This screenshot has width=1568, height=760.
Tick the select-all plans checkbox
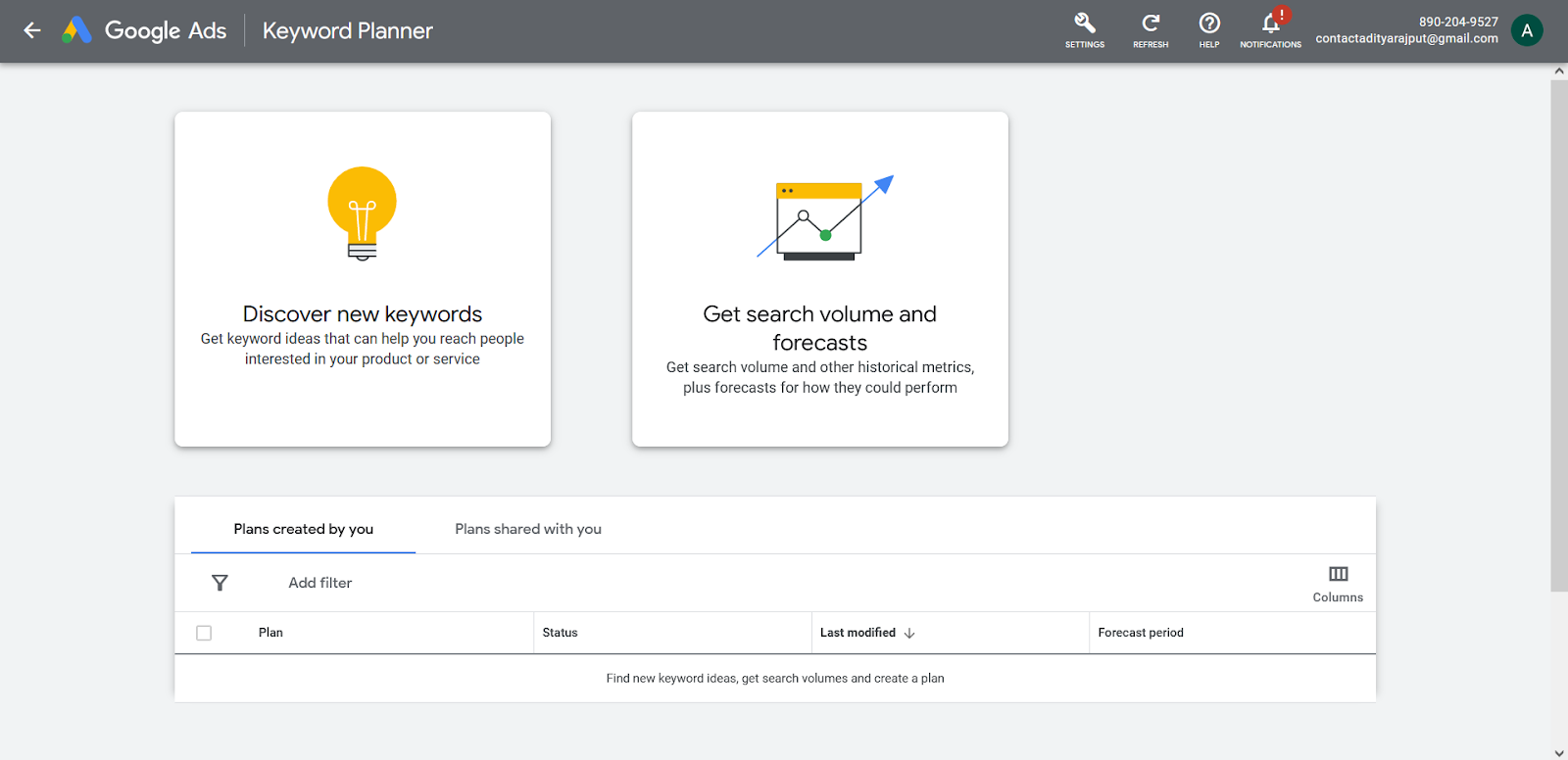(204, 633)
